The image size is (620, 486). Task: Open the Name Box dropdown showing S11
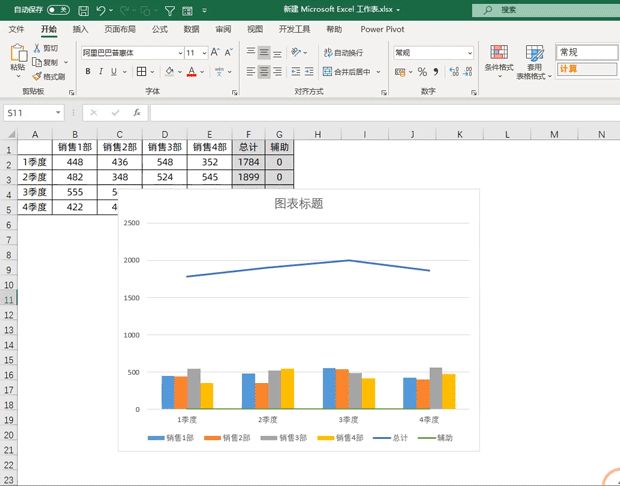(x=59, y=113)
